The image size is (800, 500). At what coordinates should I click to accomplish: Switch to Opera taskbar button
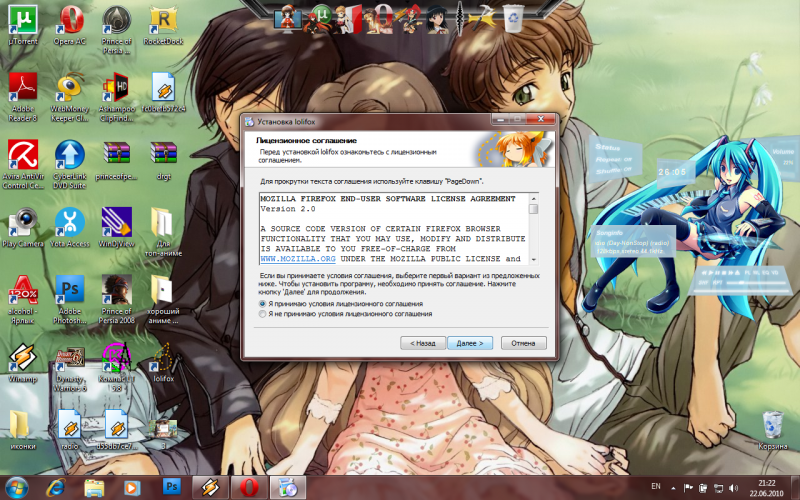pos(248,488)
